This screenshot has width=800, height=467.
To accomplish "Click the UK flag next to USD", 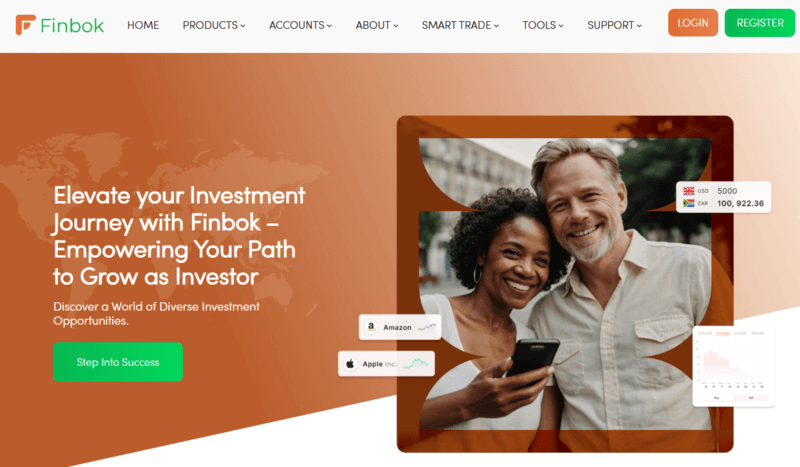I will pos(689,191).
